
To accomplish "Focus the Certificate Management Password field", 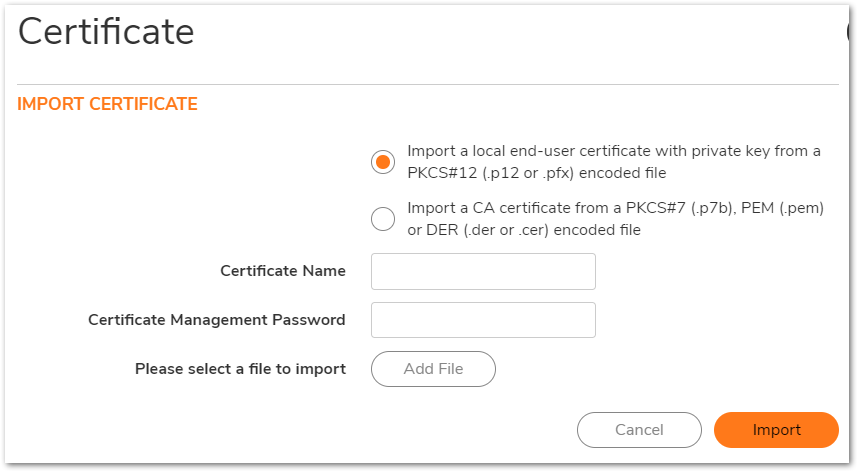I will 483,320.
